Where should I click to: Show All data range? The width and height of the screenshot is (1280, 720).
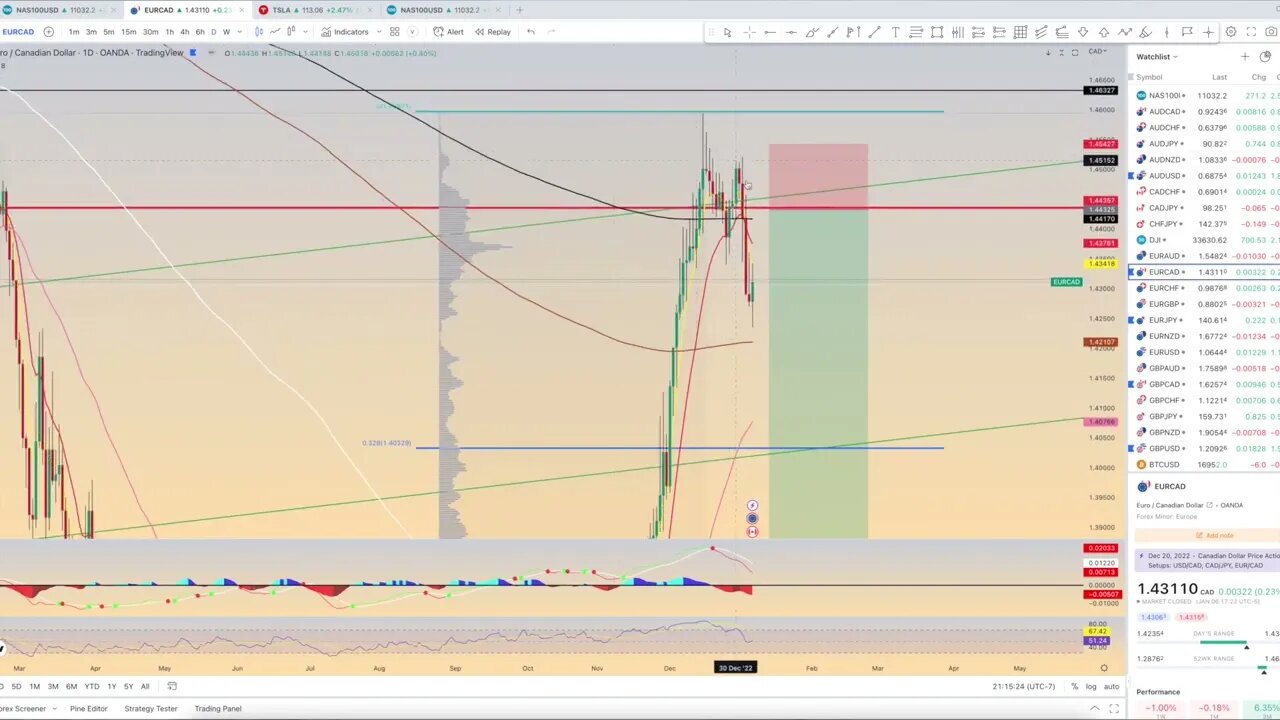[145, 686]
